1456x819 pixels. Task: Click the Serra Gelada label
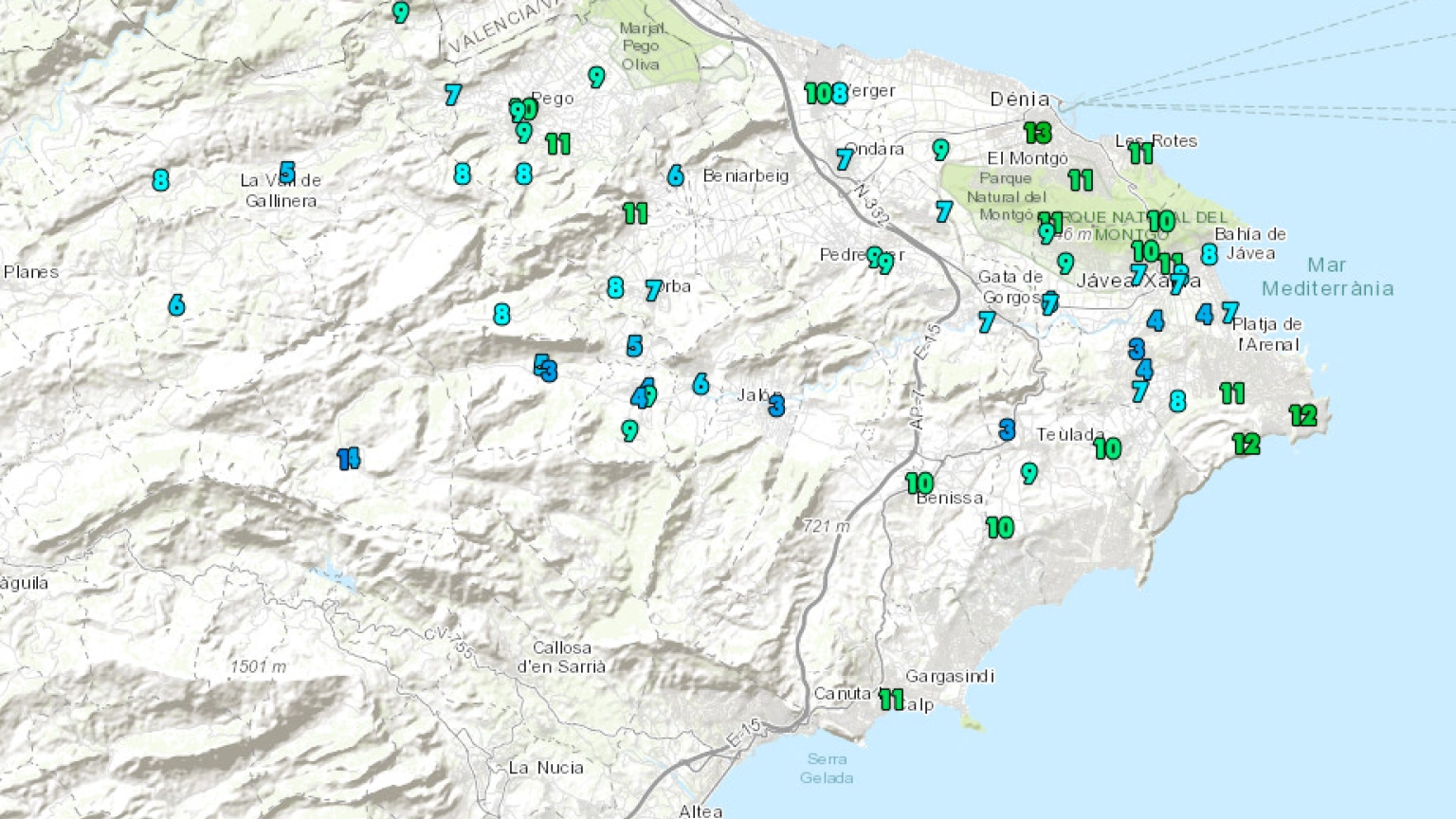[827, 768]
